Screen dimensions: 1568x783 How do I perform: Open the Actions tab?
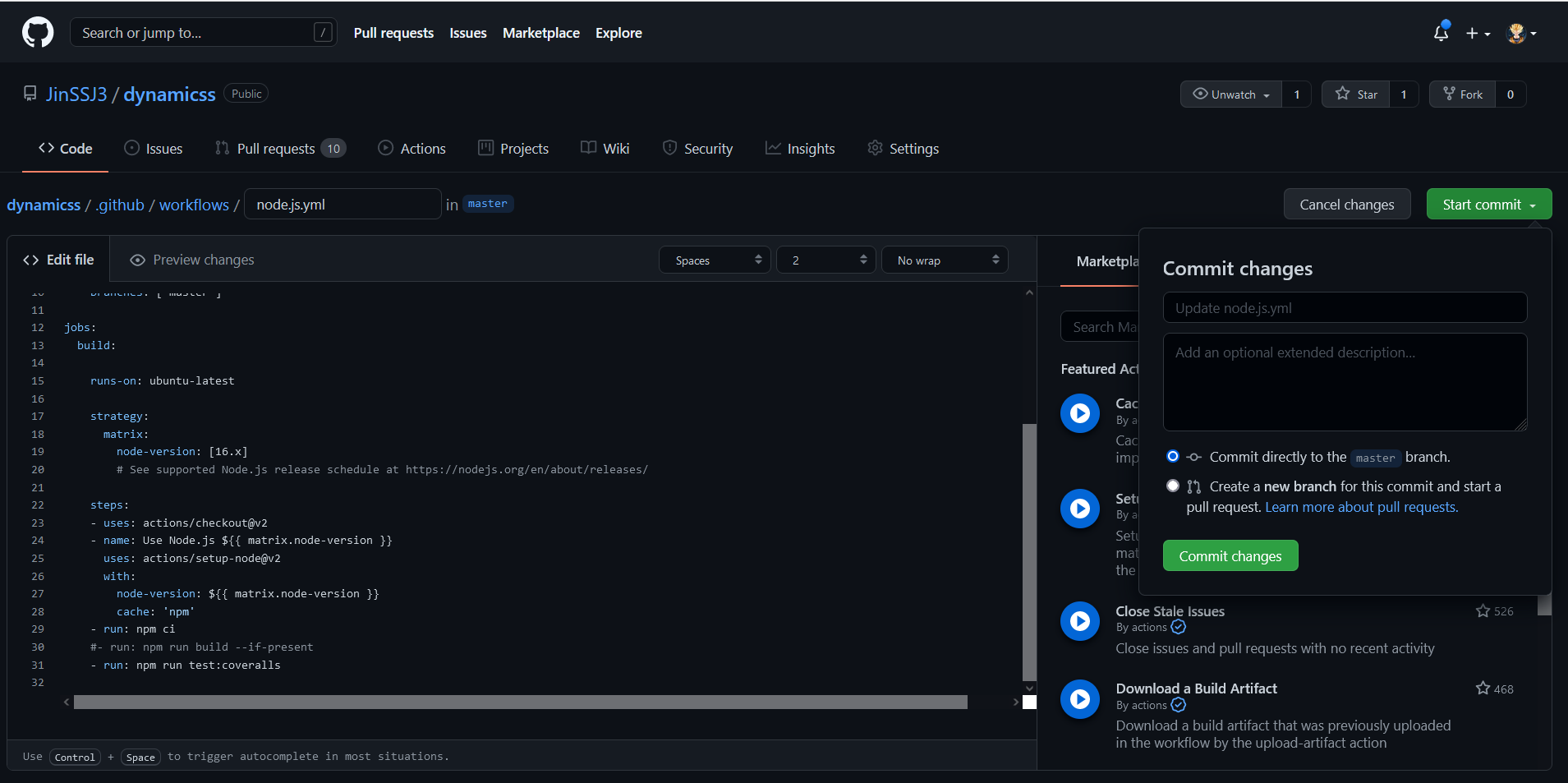pos(412,149)
